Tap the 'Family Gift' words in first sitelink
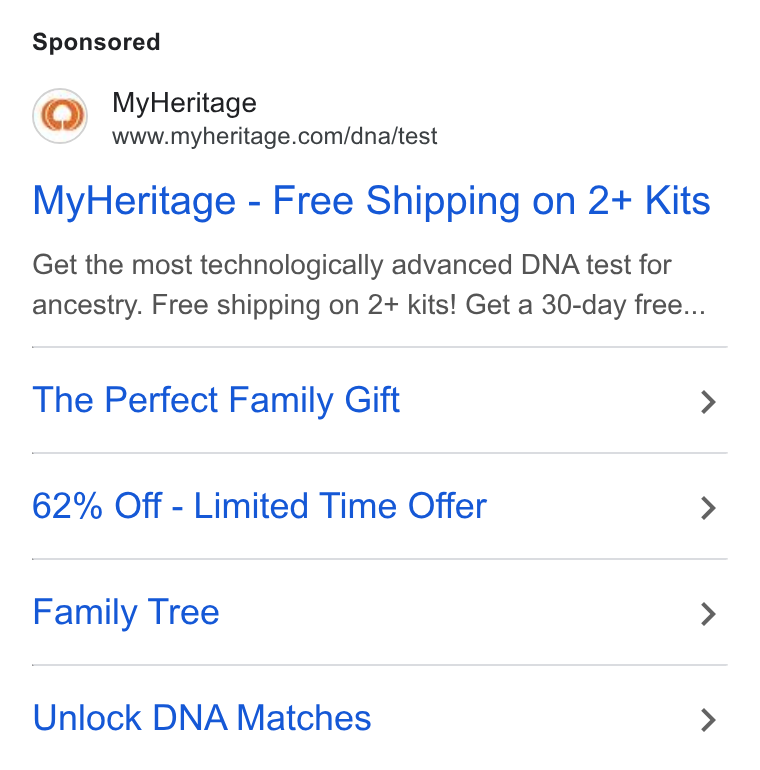760x770 pixels. (x=314, y=400)
